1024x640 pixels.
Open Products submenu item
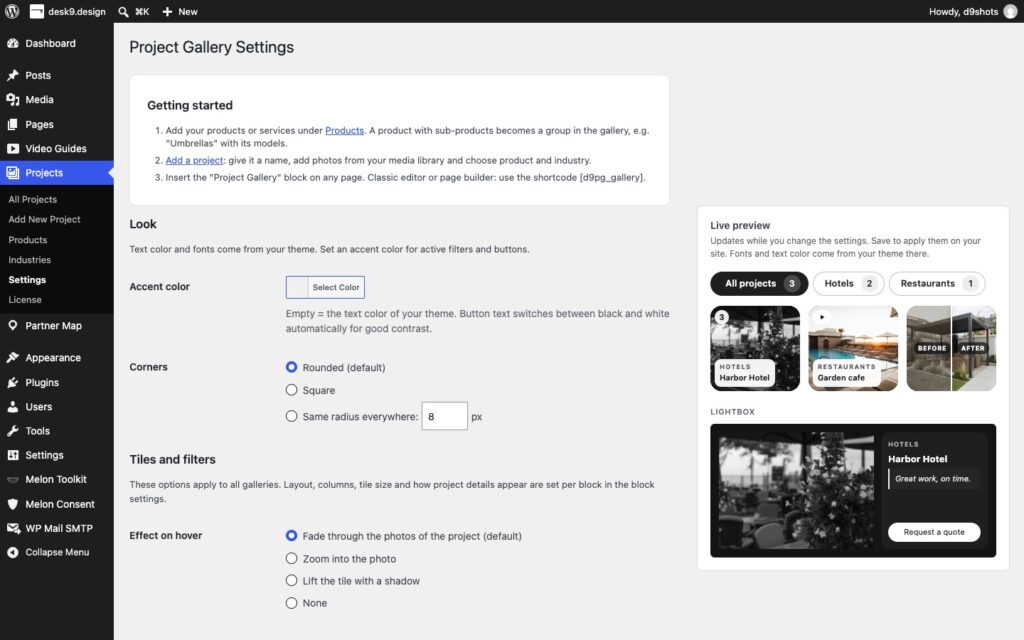coord(27,240)
